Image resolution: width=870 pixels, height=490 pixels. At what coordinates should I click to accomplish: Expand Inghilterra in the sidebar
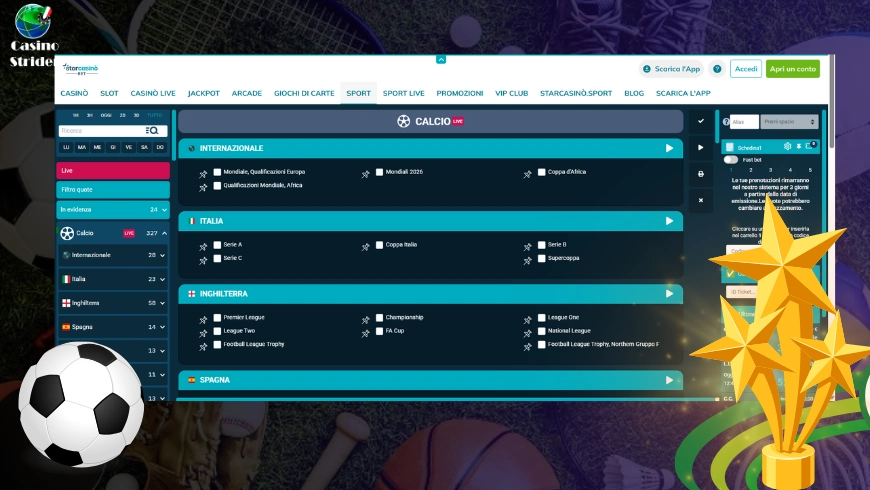[x=162, y=303]
